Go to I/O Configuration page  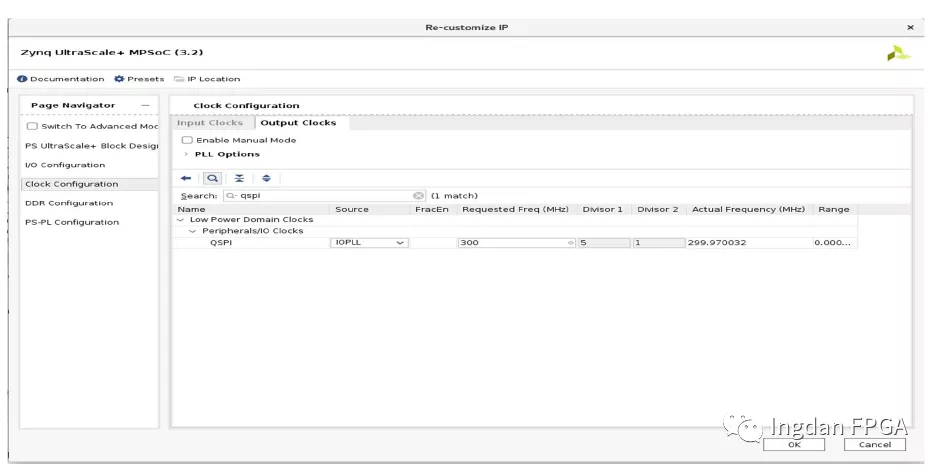(65, 165)
